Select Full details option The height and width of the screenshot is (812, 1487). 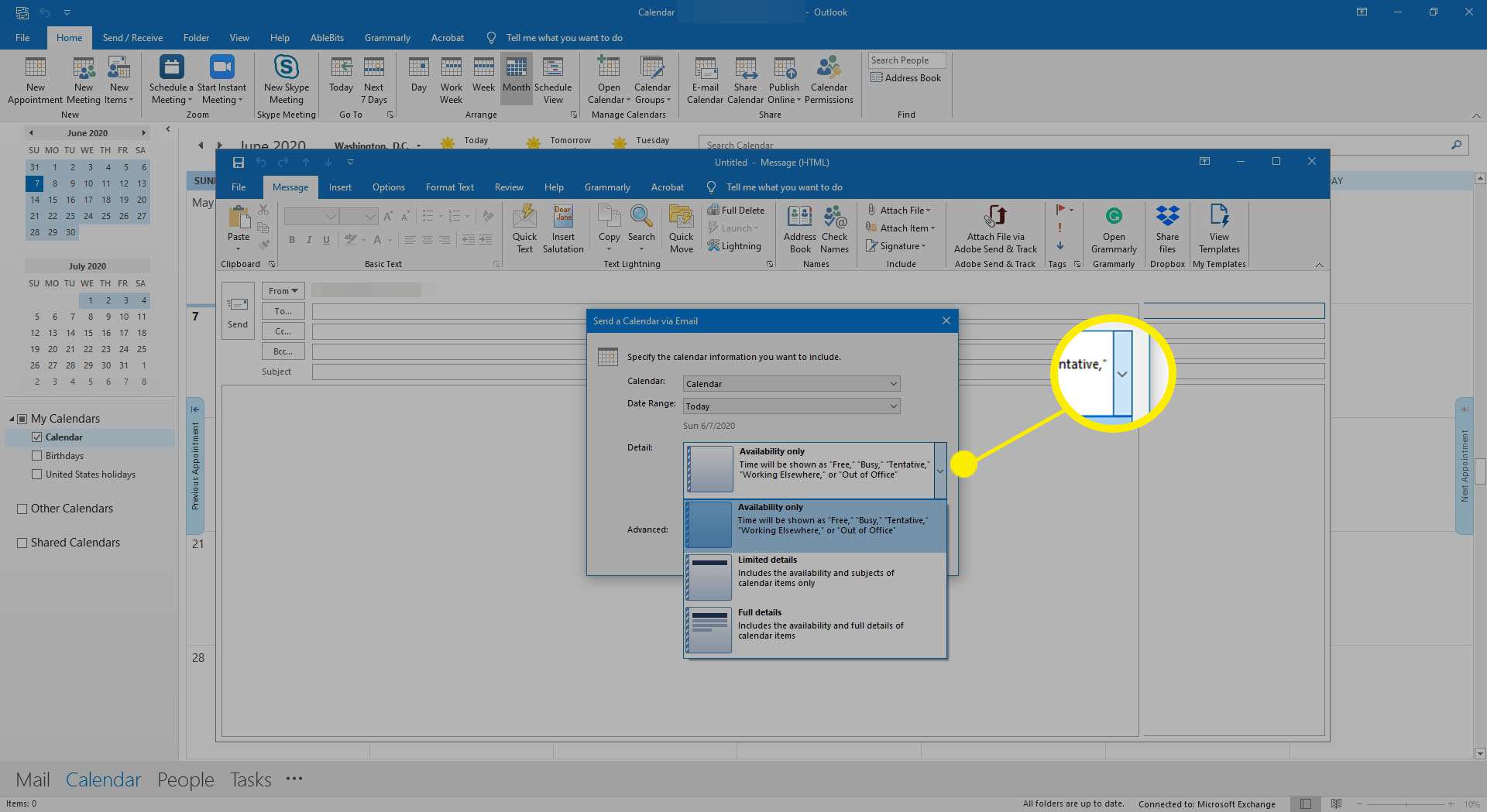click(815, 630)
